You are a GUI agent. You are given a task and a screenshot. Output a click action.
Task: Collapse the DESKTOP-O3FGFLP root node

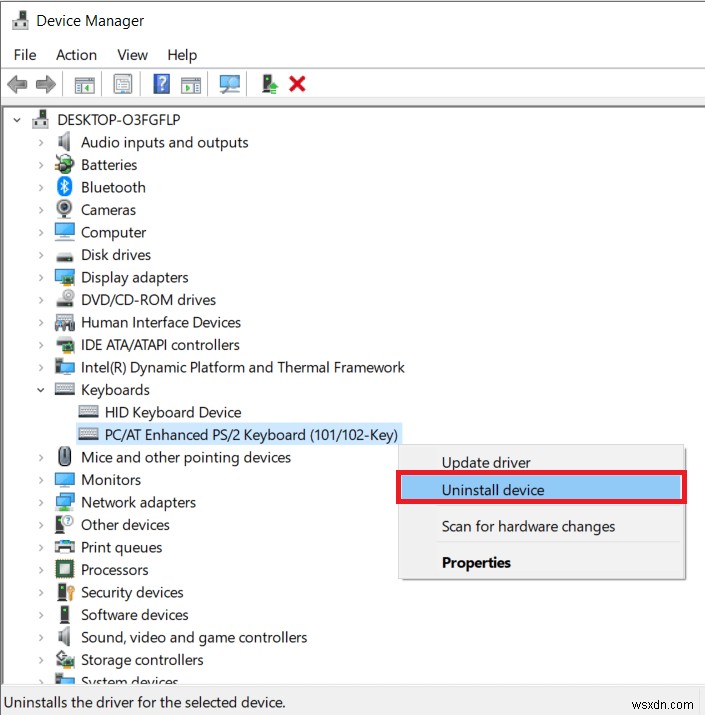tap(17, 120)
